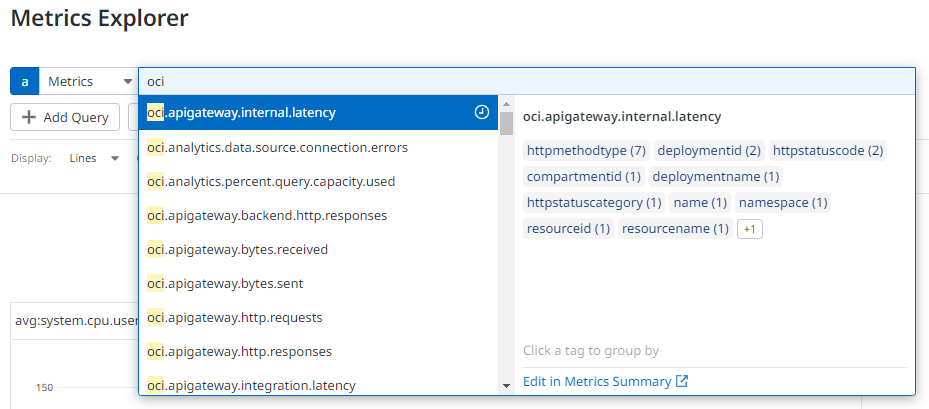Click the clock icon on highlighted metric
This screenshot has width=929, height=409.
pyautogui.click(x=482, y=112)
